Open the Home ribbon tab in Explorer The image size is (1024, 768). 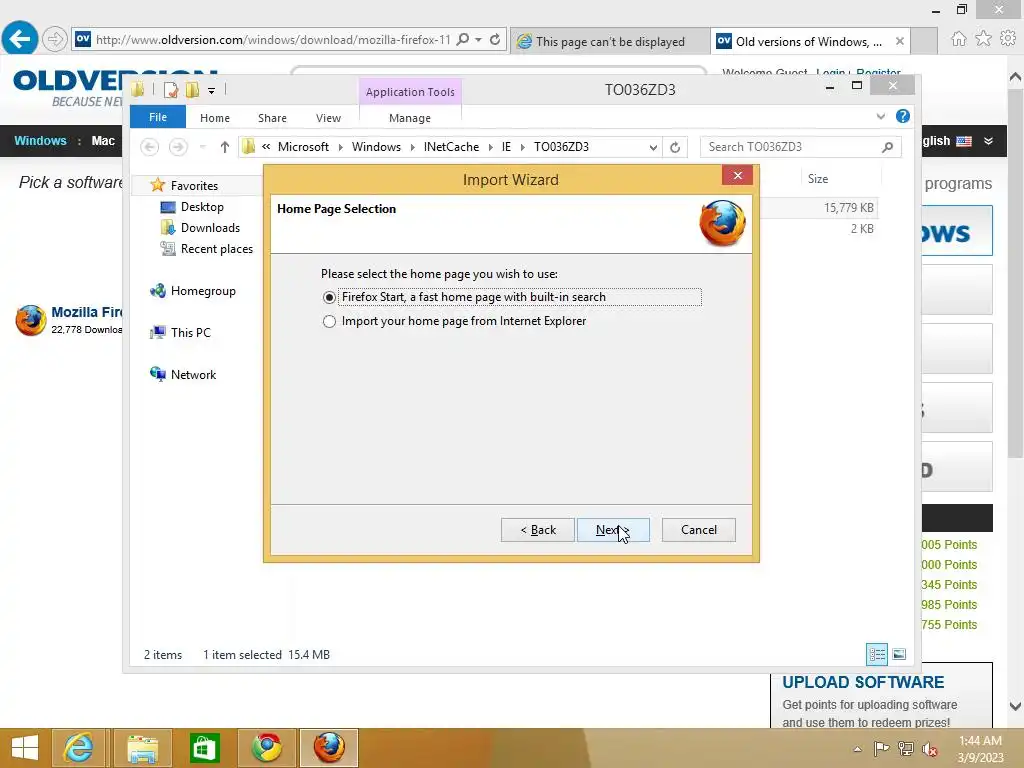214,118
